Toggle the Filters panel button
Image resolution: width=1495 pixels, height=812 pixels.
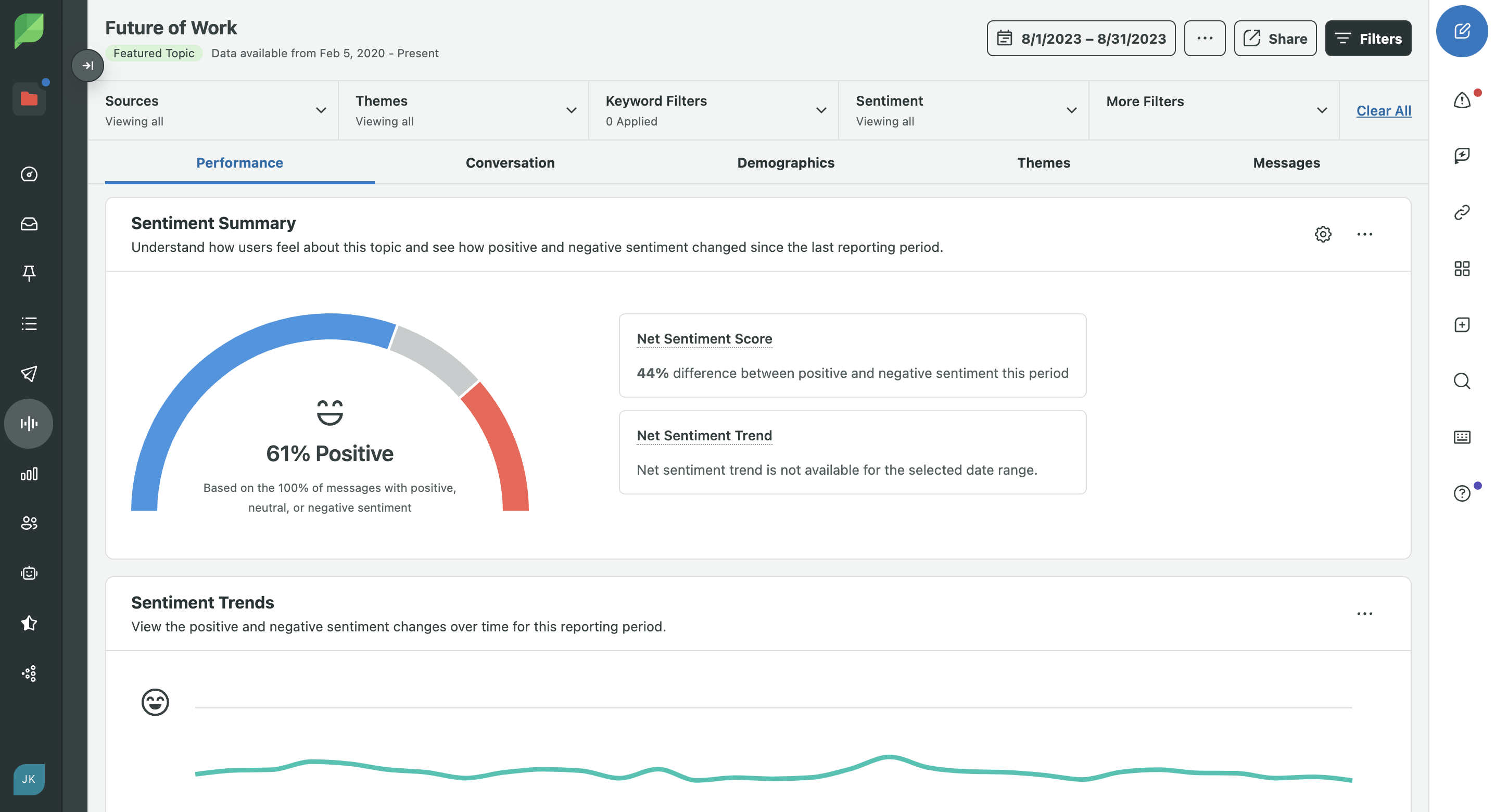(1367, 39)
